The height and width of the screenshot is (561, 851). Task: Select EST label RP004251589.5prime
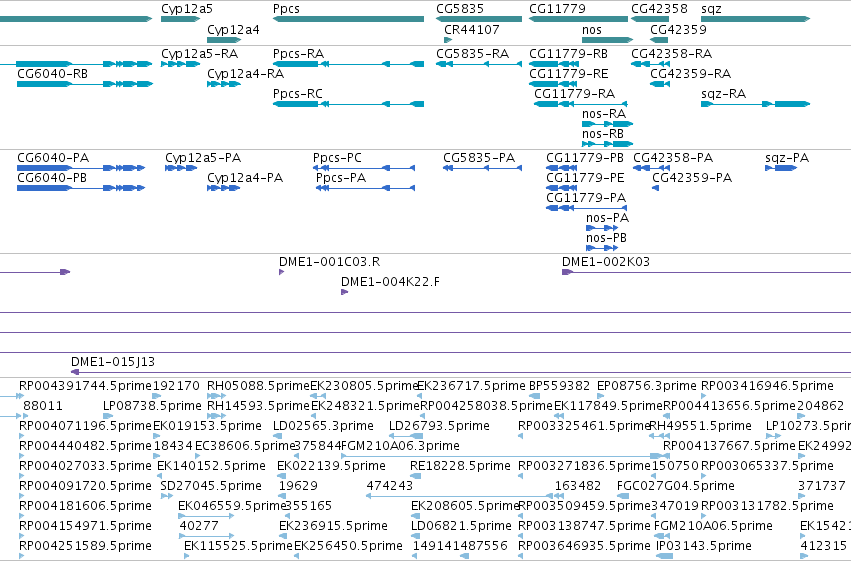coord(85,546)
